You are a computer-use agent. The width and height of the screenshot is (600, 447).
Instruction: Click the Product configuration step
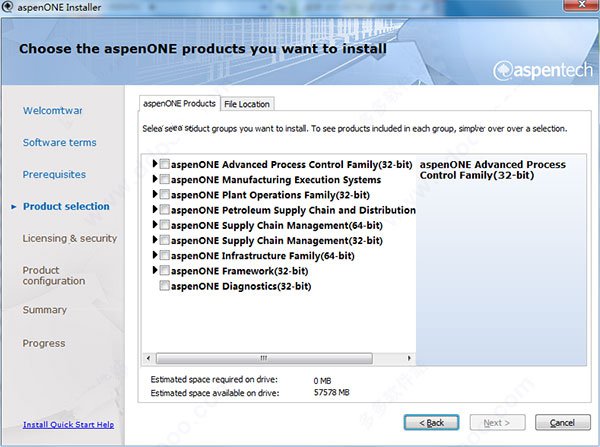pos(54,276)
